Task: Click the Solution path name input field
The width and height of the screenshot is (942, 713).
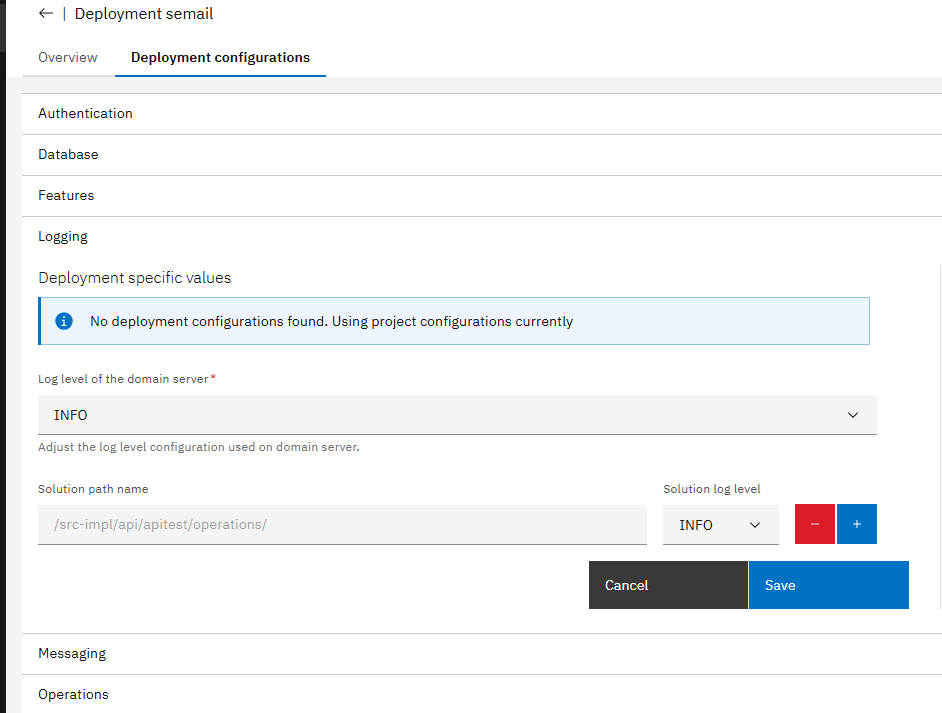Action: tap(342, 525)
